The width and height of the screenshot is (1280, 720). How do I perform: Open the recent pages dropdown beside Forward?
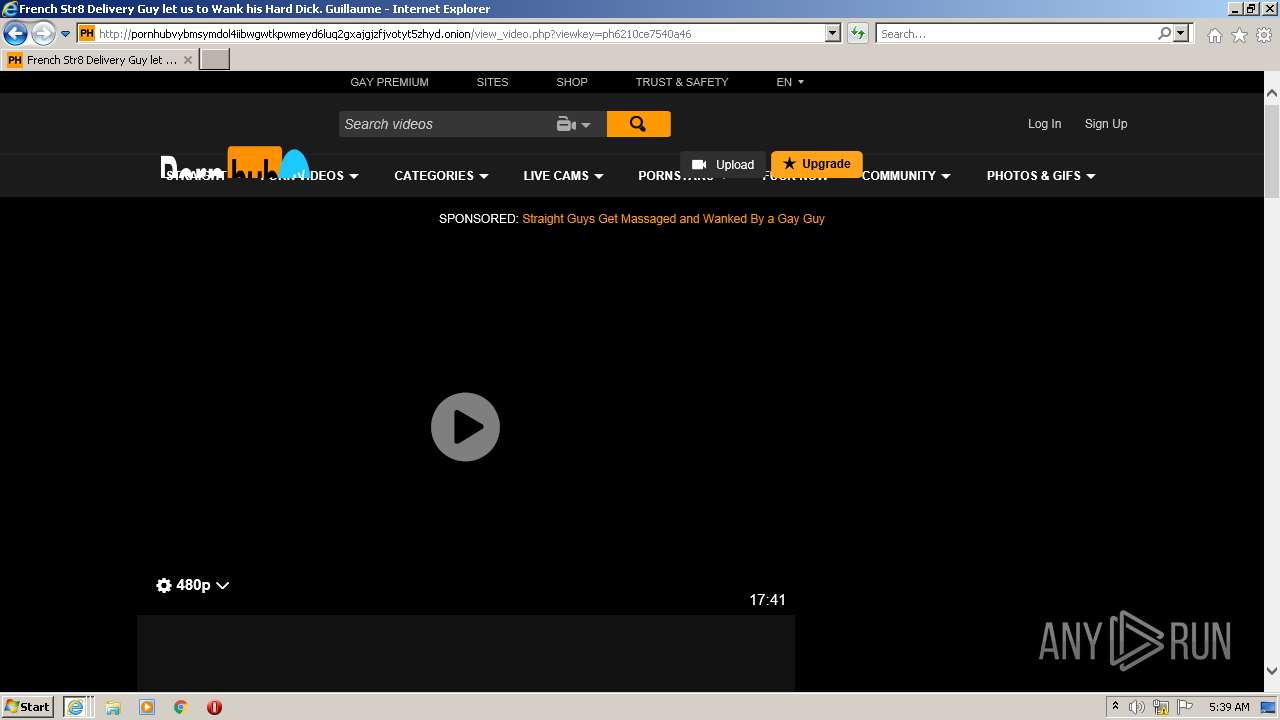click(65, 34)
